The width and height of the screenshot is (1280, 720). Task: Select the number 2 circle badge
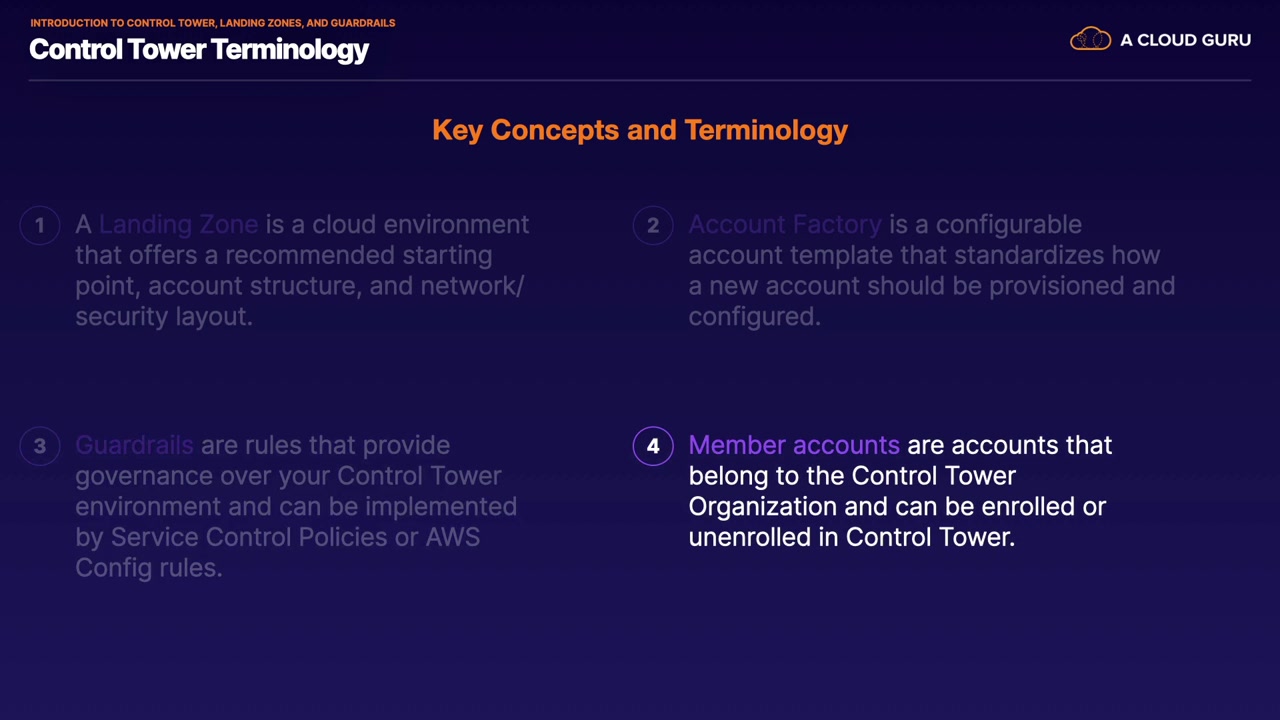(653, 225)
